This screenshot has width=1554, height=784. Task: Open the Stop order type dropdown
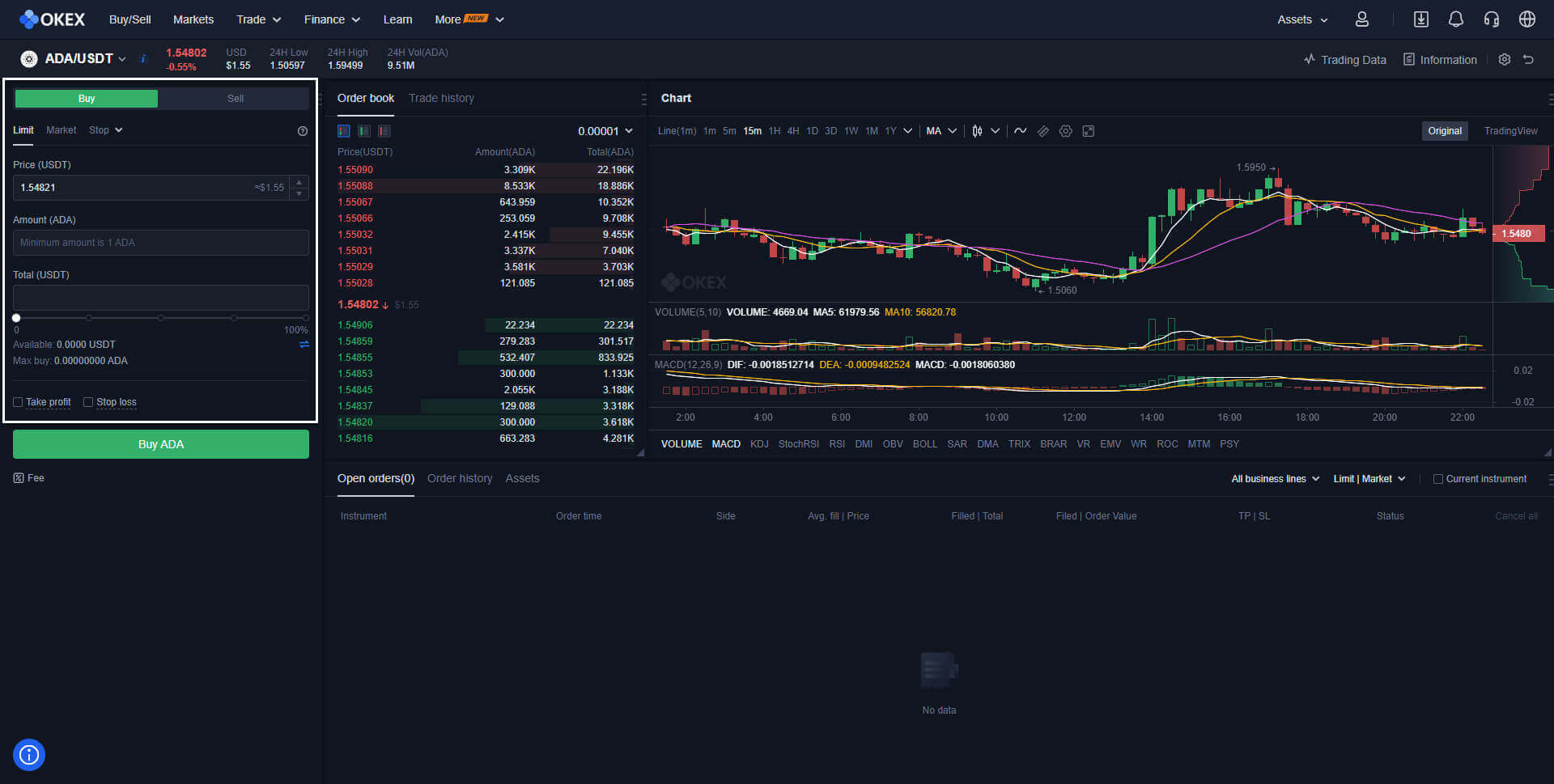click(106, 130)
